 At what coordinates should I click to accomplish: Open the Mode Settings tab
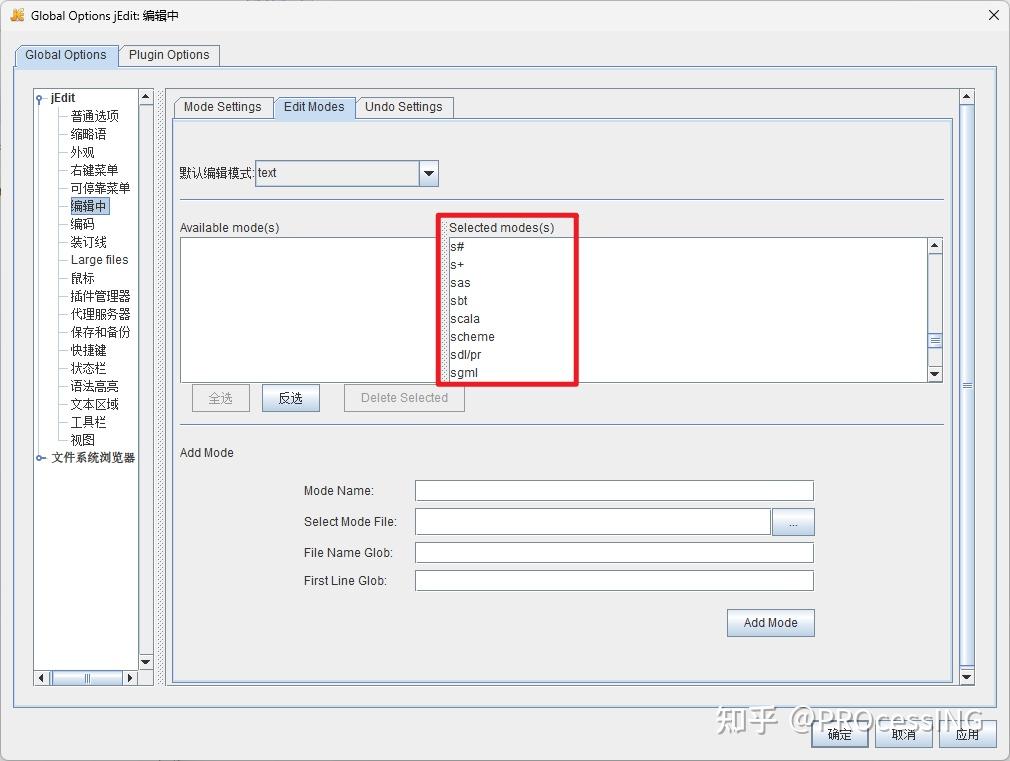coord(222,107)
